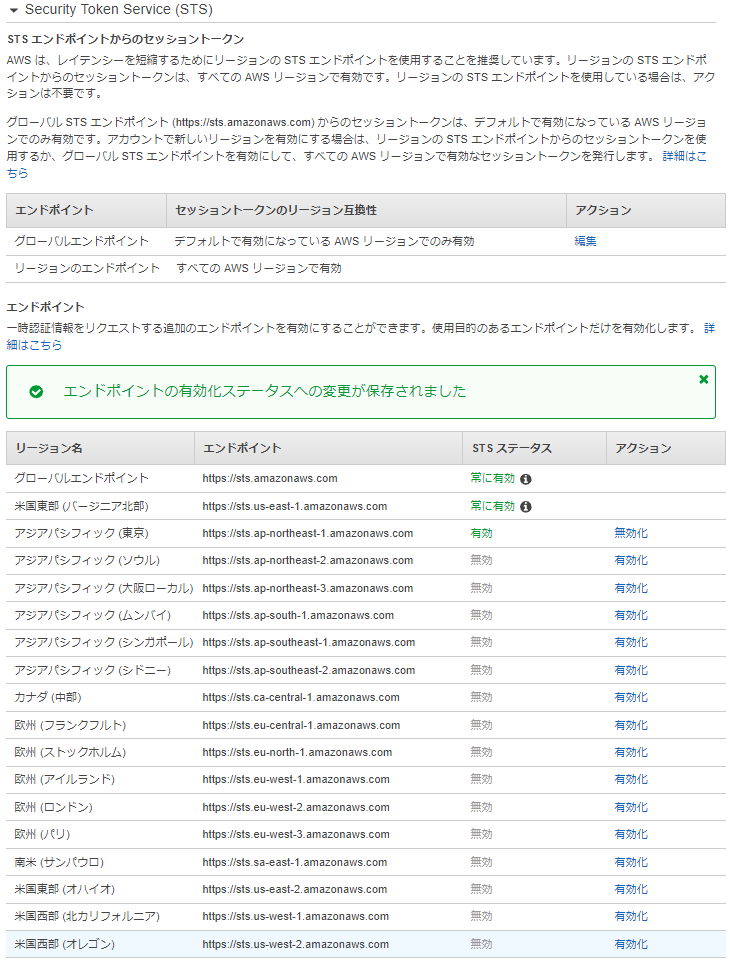The image size is (730, 966).
Task: Click 有効化 for Asia Pacific Mumbai
Action: click(631, 615)
